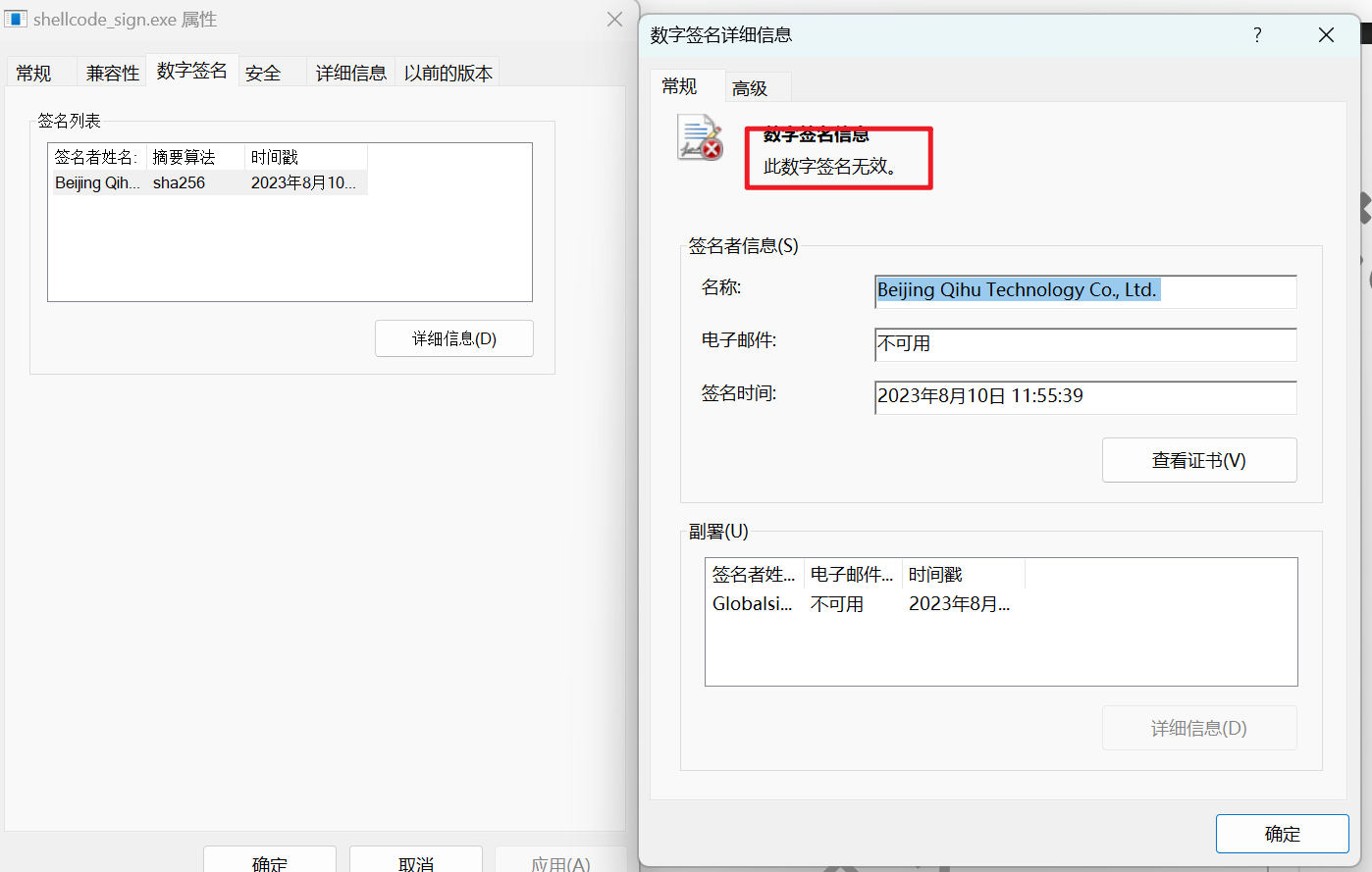Viewport: 1372px width, 872px height.
Task: Click 确定 in the properties window
Action: coord(270,861)
